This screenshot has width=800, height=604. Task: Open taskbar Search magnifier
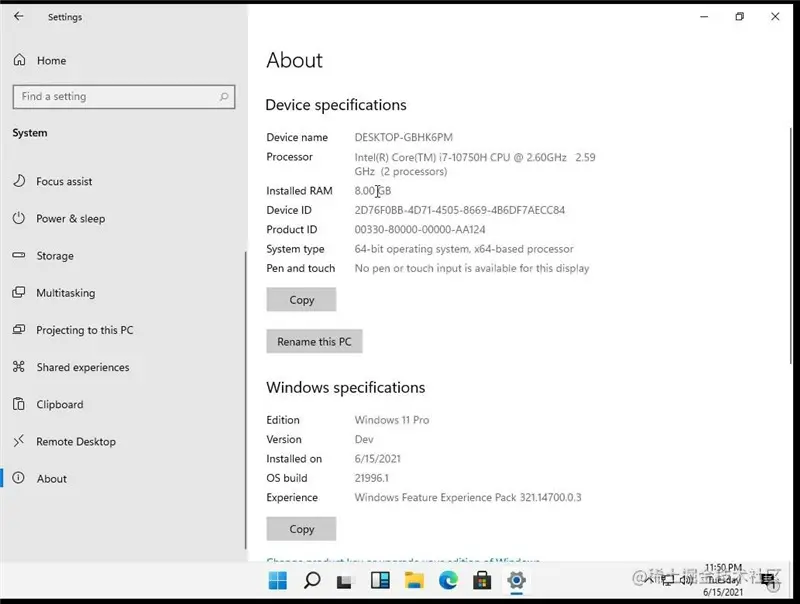point(312,581)
